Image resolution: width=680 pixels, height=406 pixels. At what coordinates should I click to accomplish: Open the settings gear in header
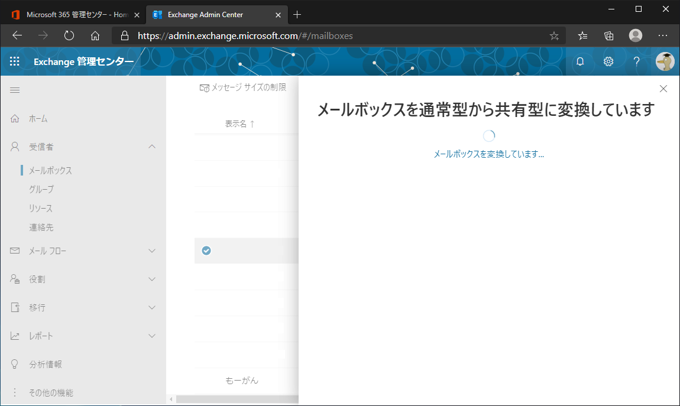point(608,61)
